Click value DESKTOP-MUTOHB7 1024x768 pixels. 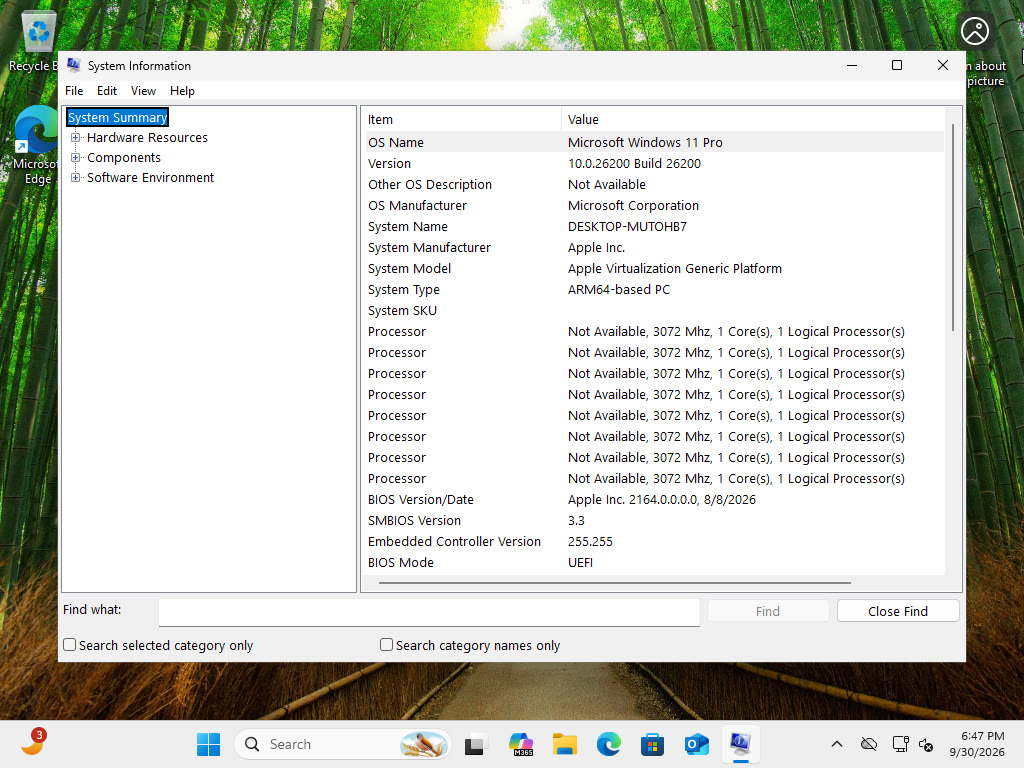tap(627, 227)
